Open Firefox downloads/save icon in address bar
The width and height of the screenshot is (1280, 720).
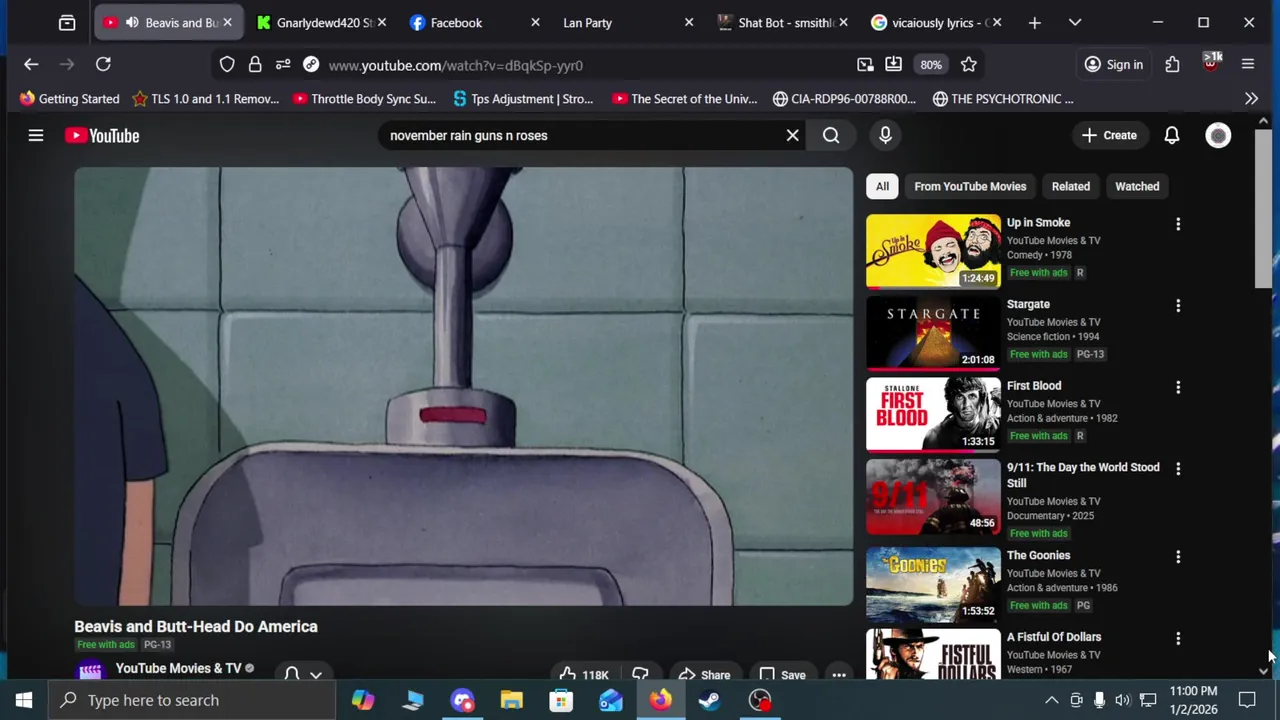(x=893, y=64)
